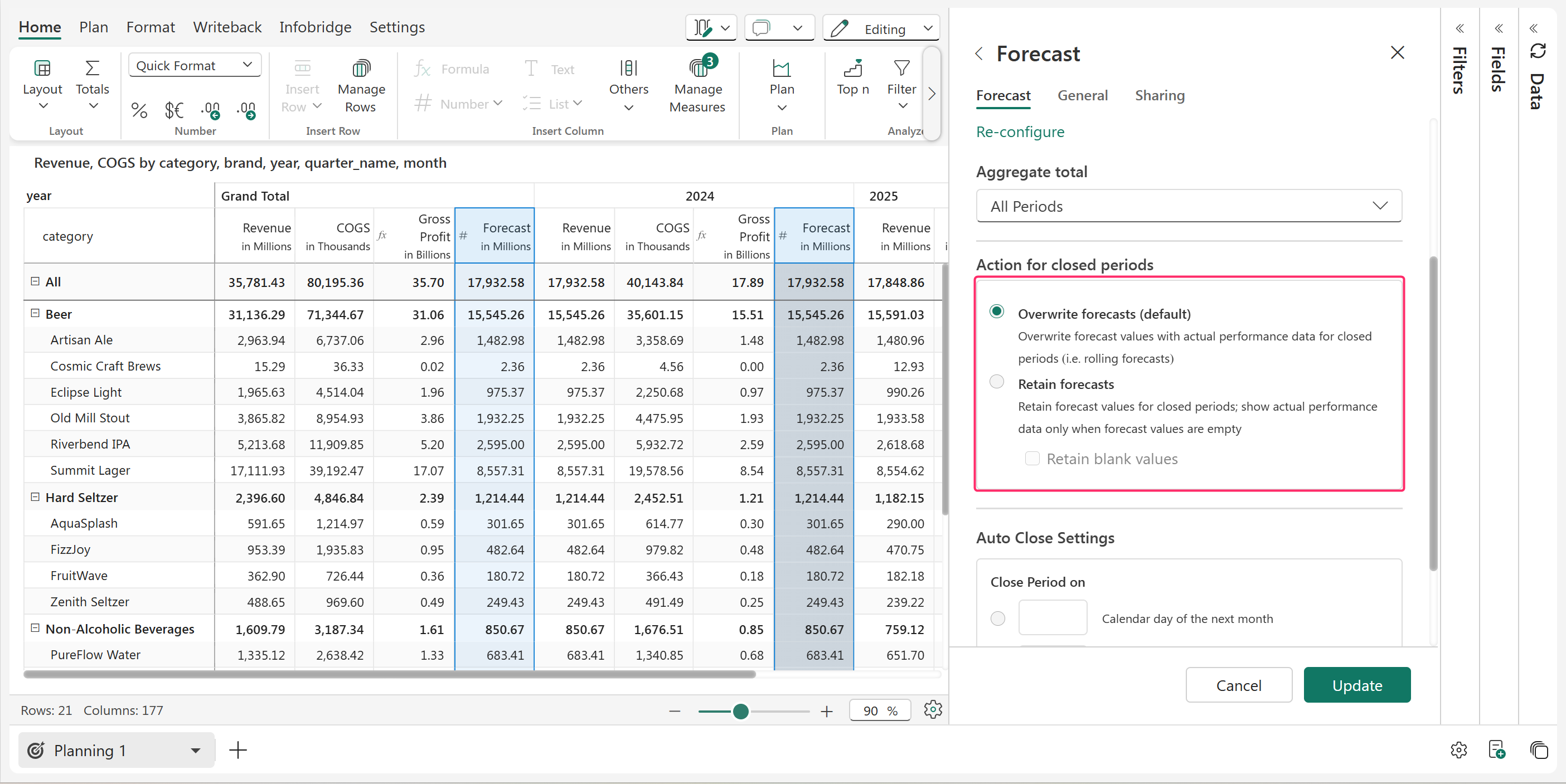Click the Update button

click(x=1356, y=685)
